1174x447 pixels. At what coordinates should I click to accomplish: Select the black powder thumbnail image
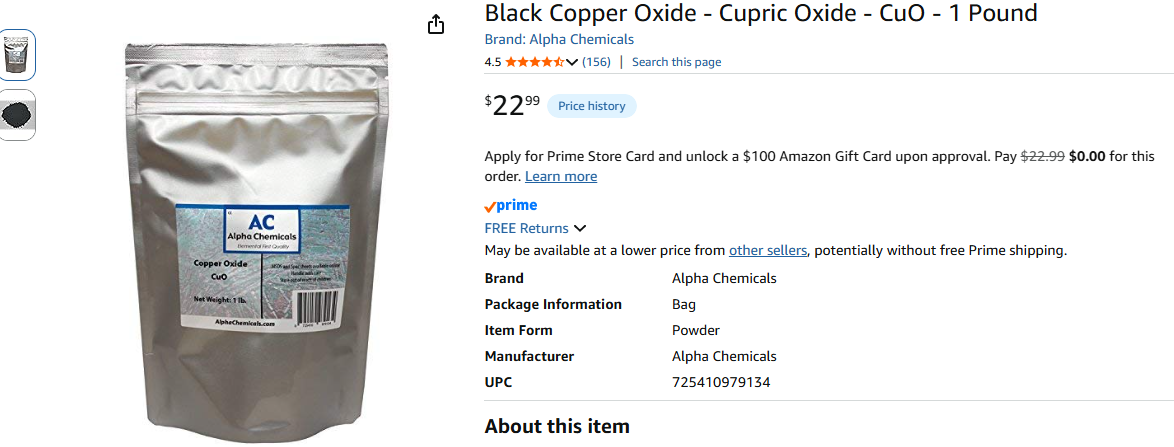click(x=18, y=115)
